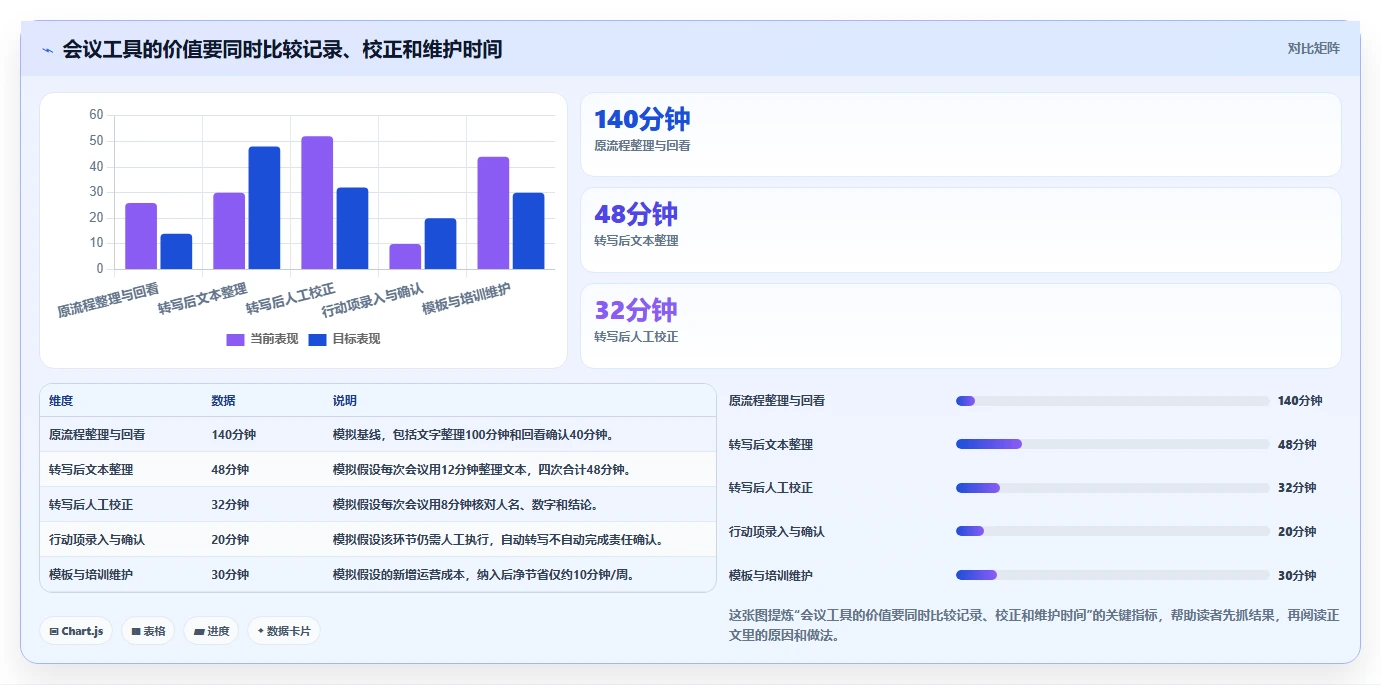
Task: Click the lightning icon beside the header title
Action: point(47,49)
